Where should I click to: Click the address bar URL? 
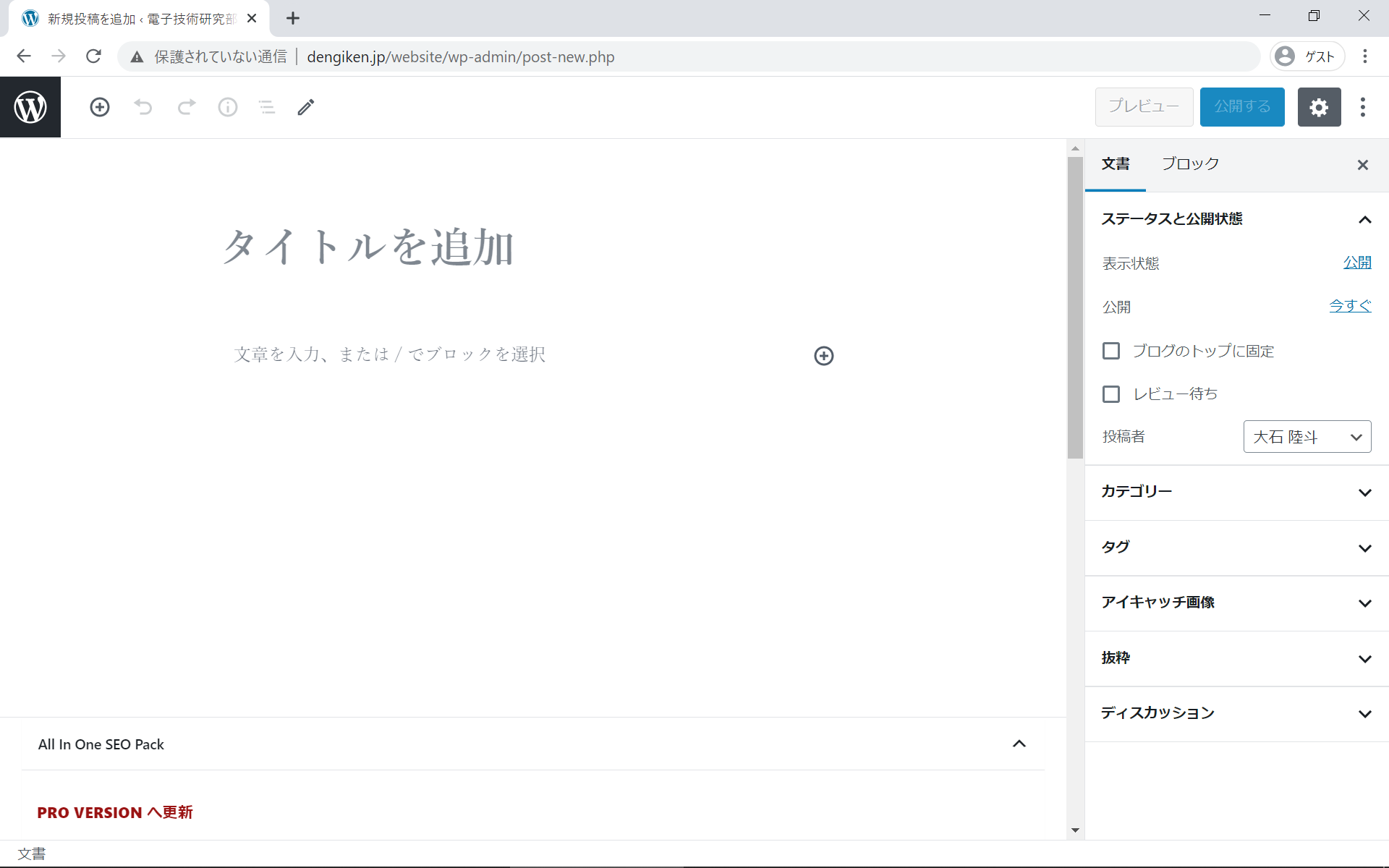pyautogui.click(x=461, y=56)
